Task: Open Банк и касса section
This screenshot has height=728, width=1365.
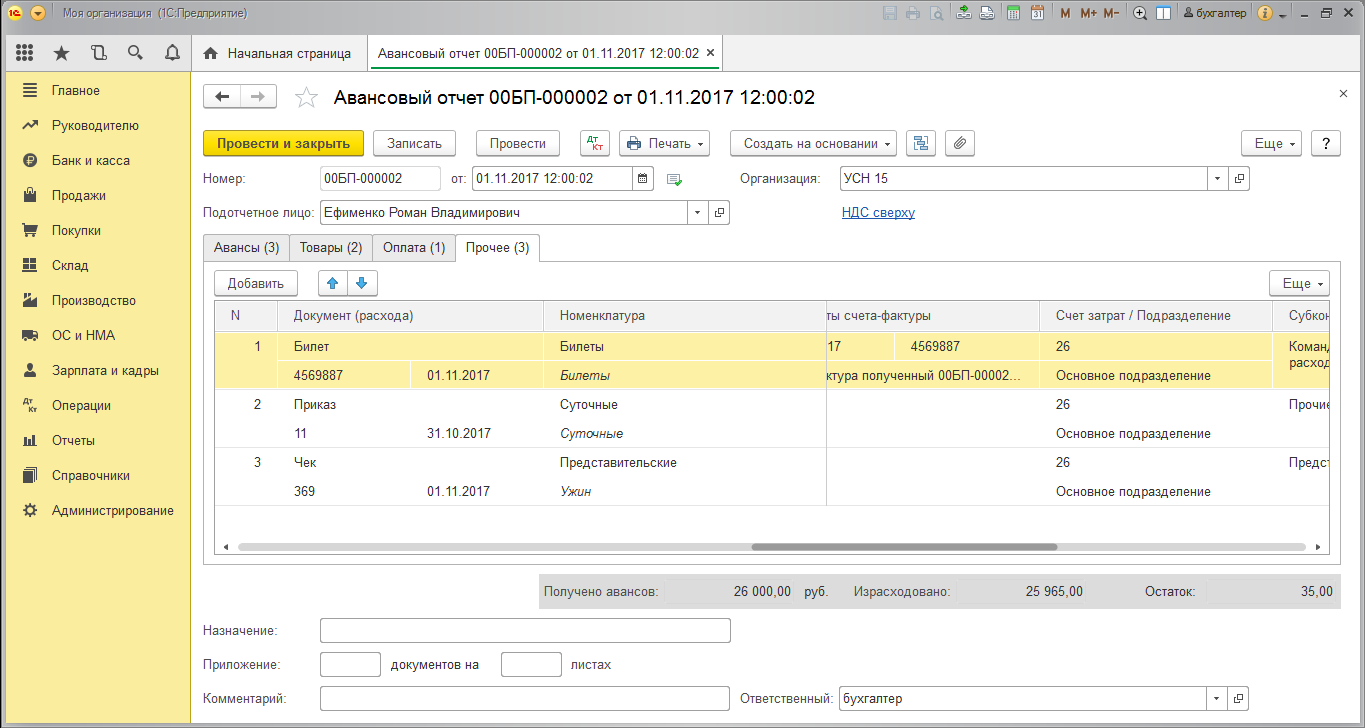Action: 97,160
